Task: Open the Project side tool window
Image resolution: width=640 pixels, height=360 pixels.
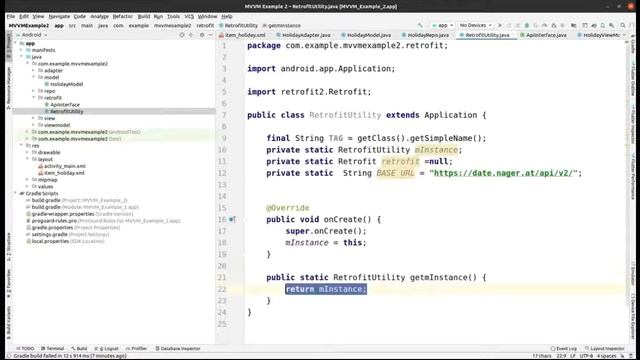Action: point(9,47)
